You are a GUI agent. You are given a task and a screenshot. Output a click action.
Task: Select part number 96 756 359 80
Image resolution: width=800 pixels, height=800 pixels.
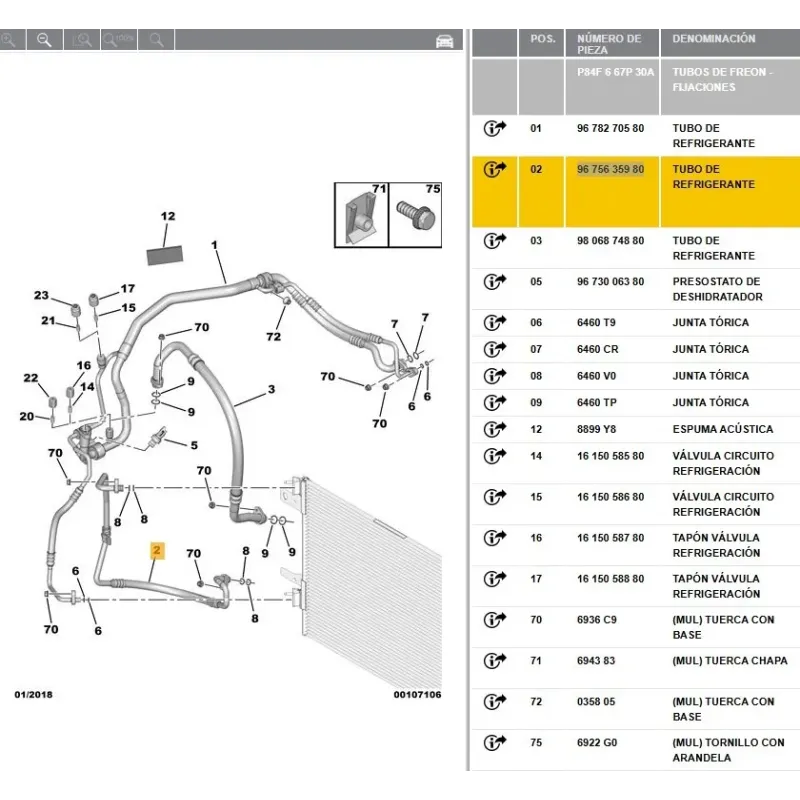[x=610, y=170]
